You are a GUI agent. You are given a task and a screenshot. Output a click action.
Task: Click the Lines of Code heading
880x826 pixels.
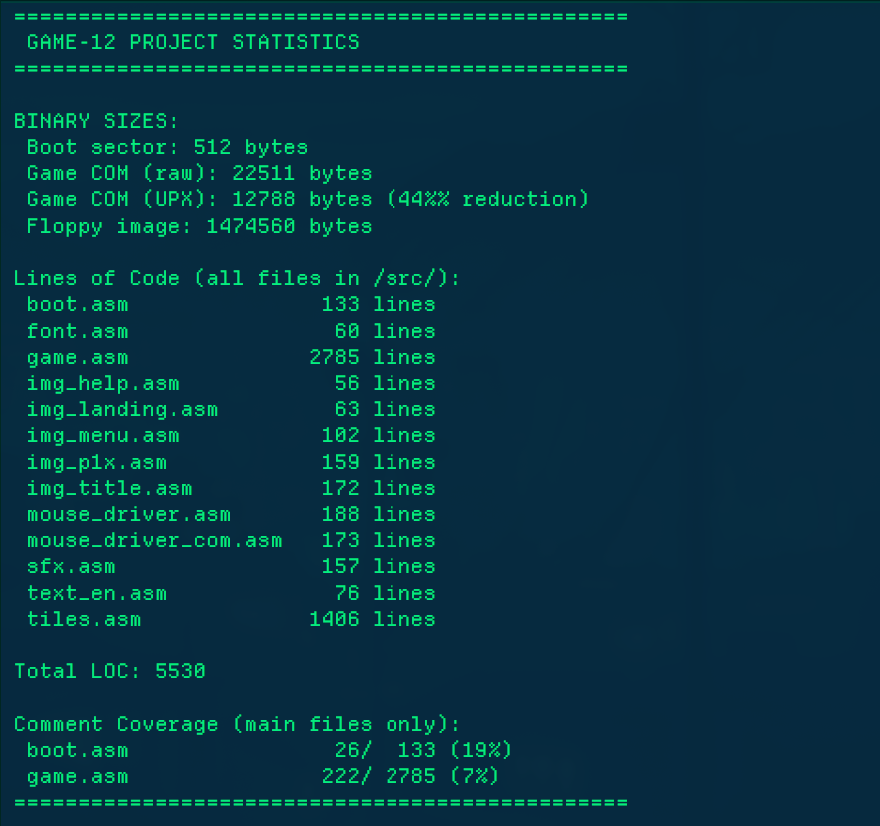tap(237, 278)
